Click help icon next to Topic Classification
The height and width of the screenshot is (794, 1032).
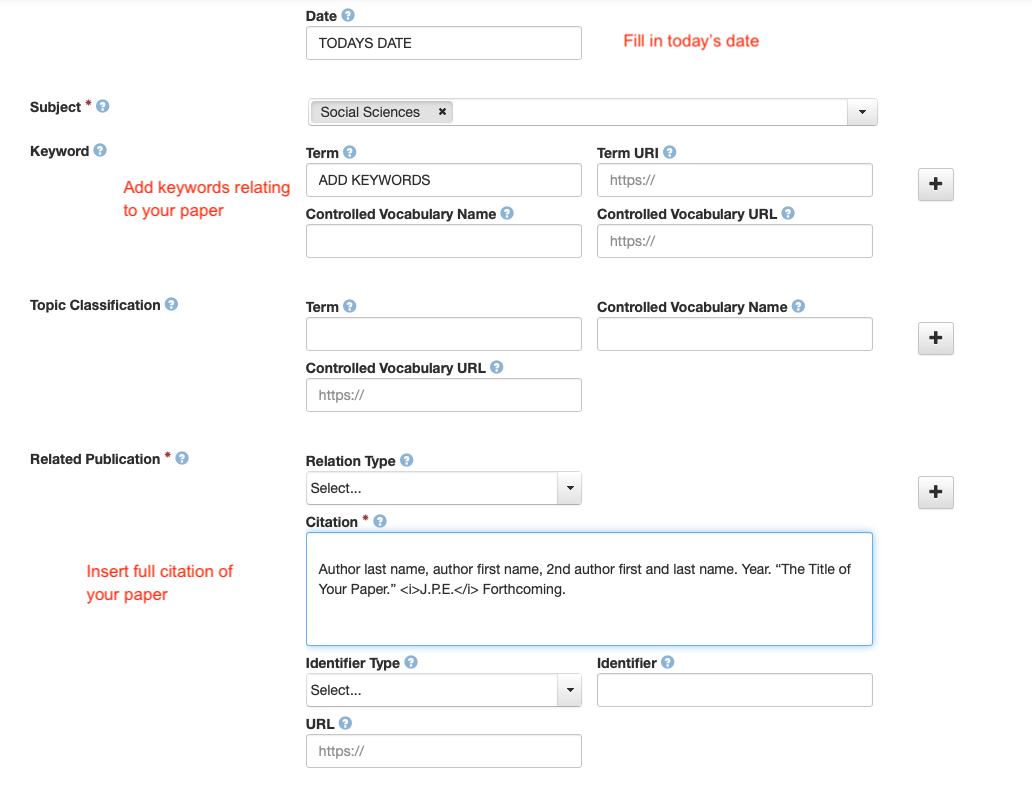(x=171, y=305)
